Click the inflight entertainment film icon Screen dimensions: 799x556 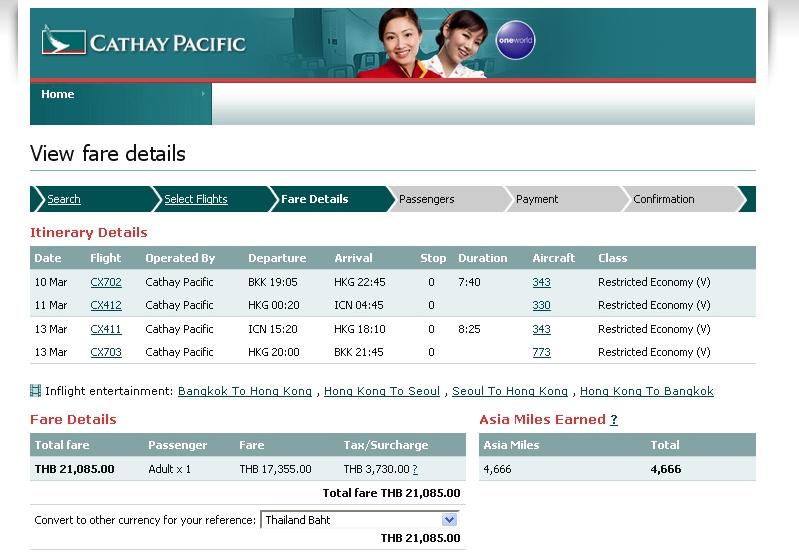click(35, 391)
